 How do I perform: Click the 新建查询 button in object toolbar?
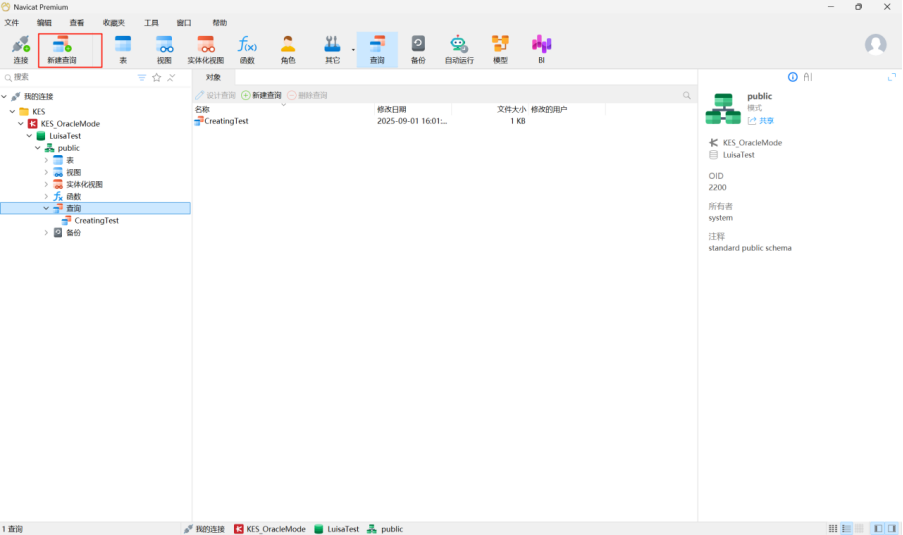point(262,95)
